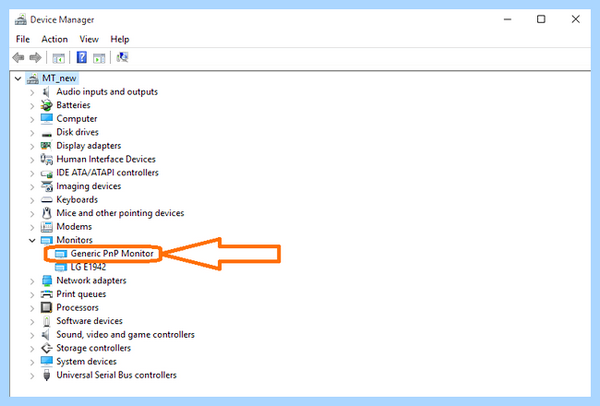Screen dimensions: 600x406
Task: Click the Batteries category icon
Action: pyautogui.click(x=46, y=105)
